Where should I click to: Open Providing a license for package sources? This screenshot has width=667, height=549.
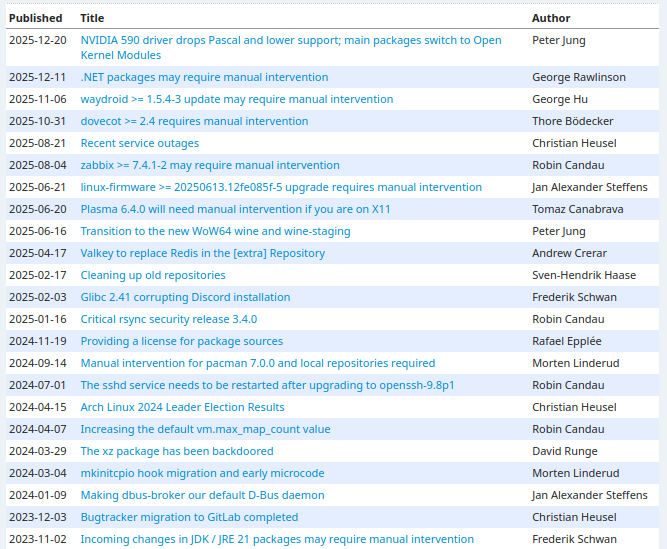(x=182, y=341)
